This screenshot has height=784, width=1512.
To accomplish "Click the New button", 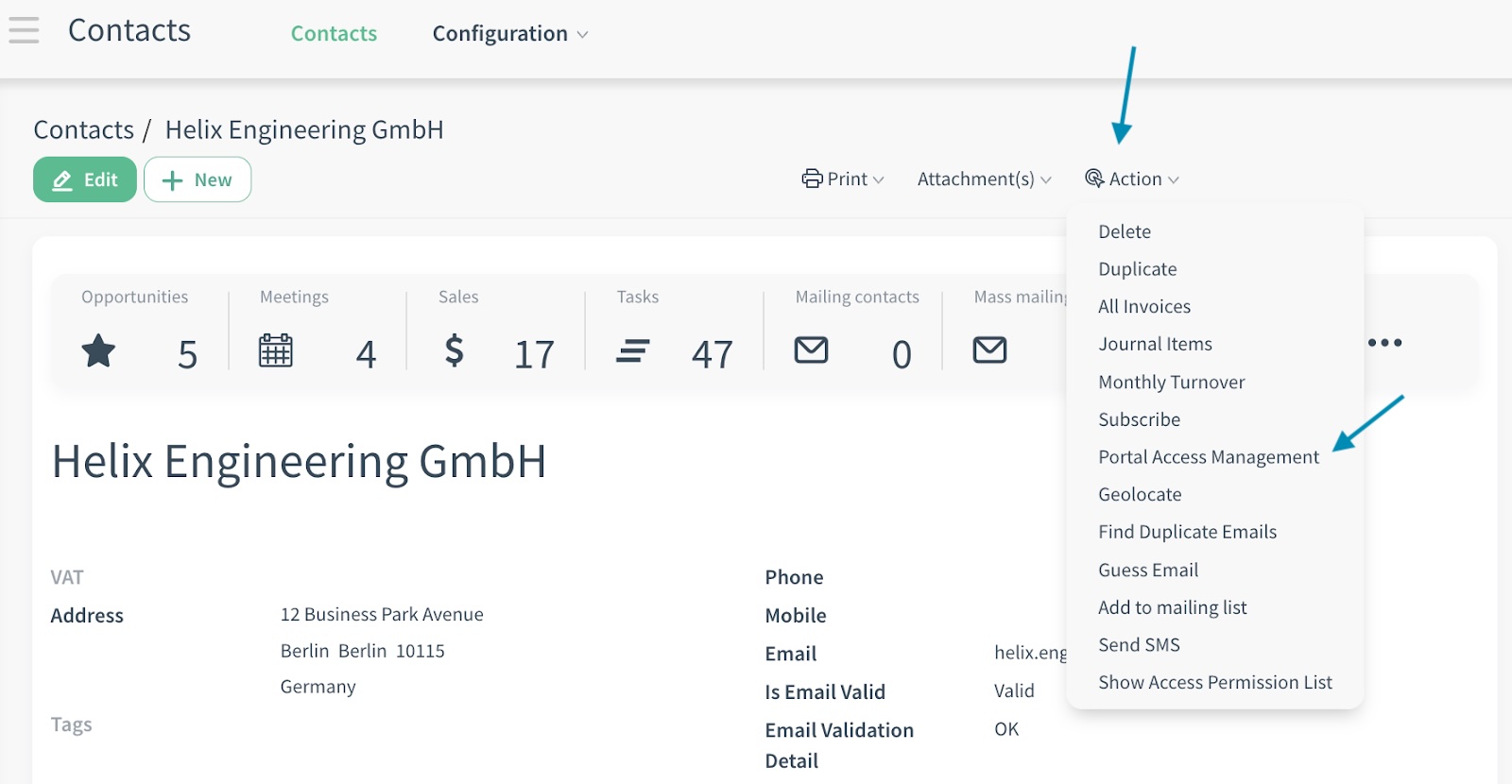I will [198, 179].
